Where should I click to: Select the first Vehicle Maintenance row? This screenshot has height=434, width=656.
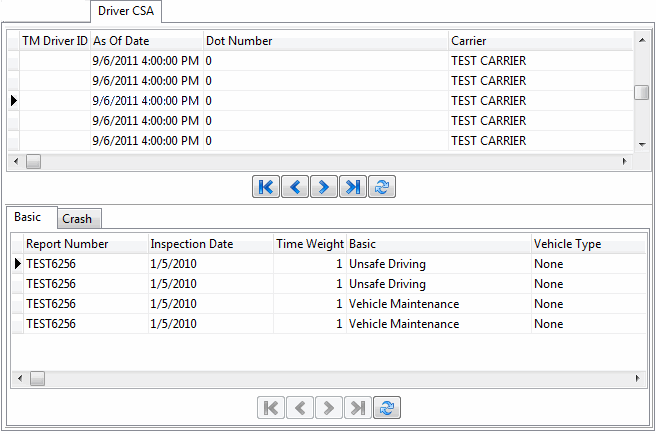coord(403,304)
